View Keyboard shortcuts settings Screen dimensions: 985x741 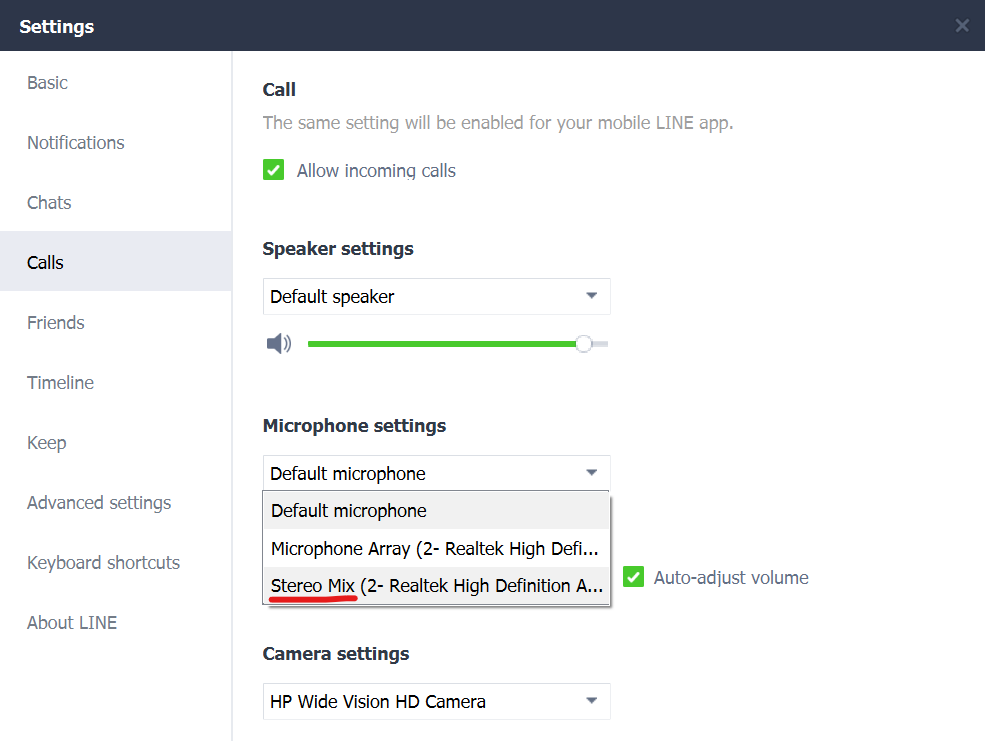click(x=104, y=563)
